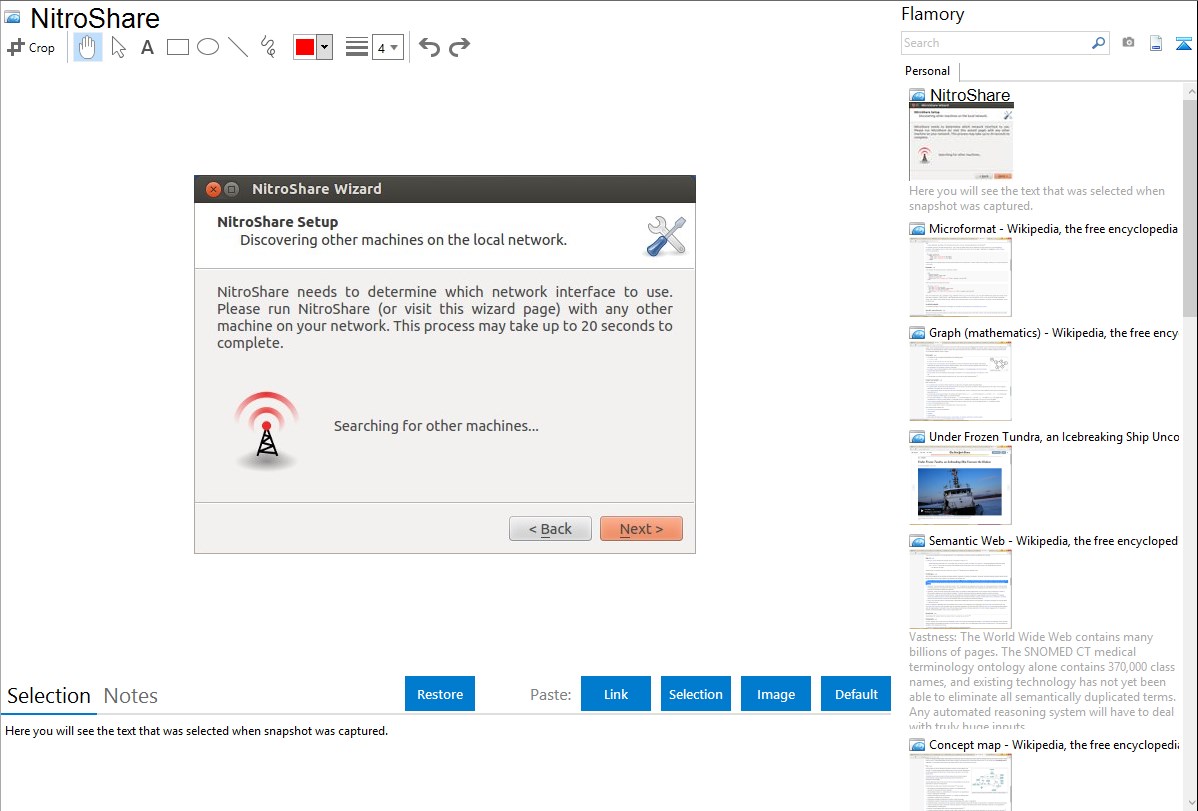Click the scroll up arrow in sidebar
Image resolution: width=1198 pixels, height=811 pixels.
[x=1190, y=91]
